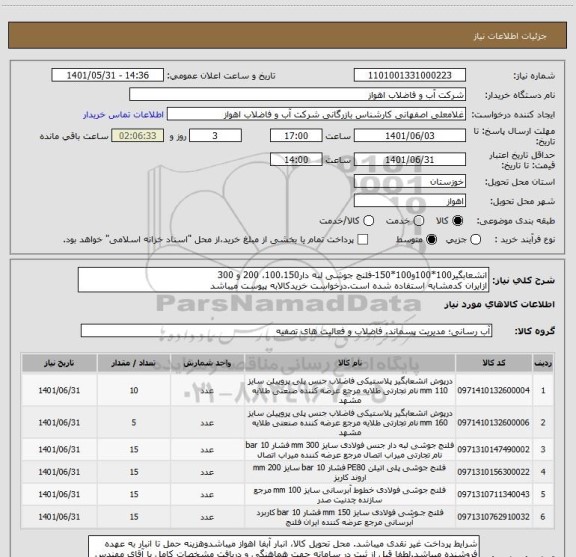
Task: Click the response deadline date 1401/06/03
Action: coord(410,136)
